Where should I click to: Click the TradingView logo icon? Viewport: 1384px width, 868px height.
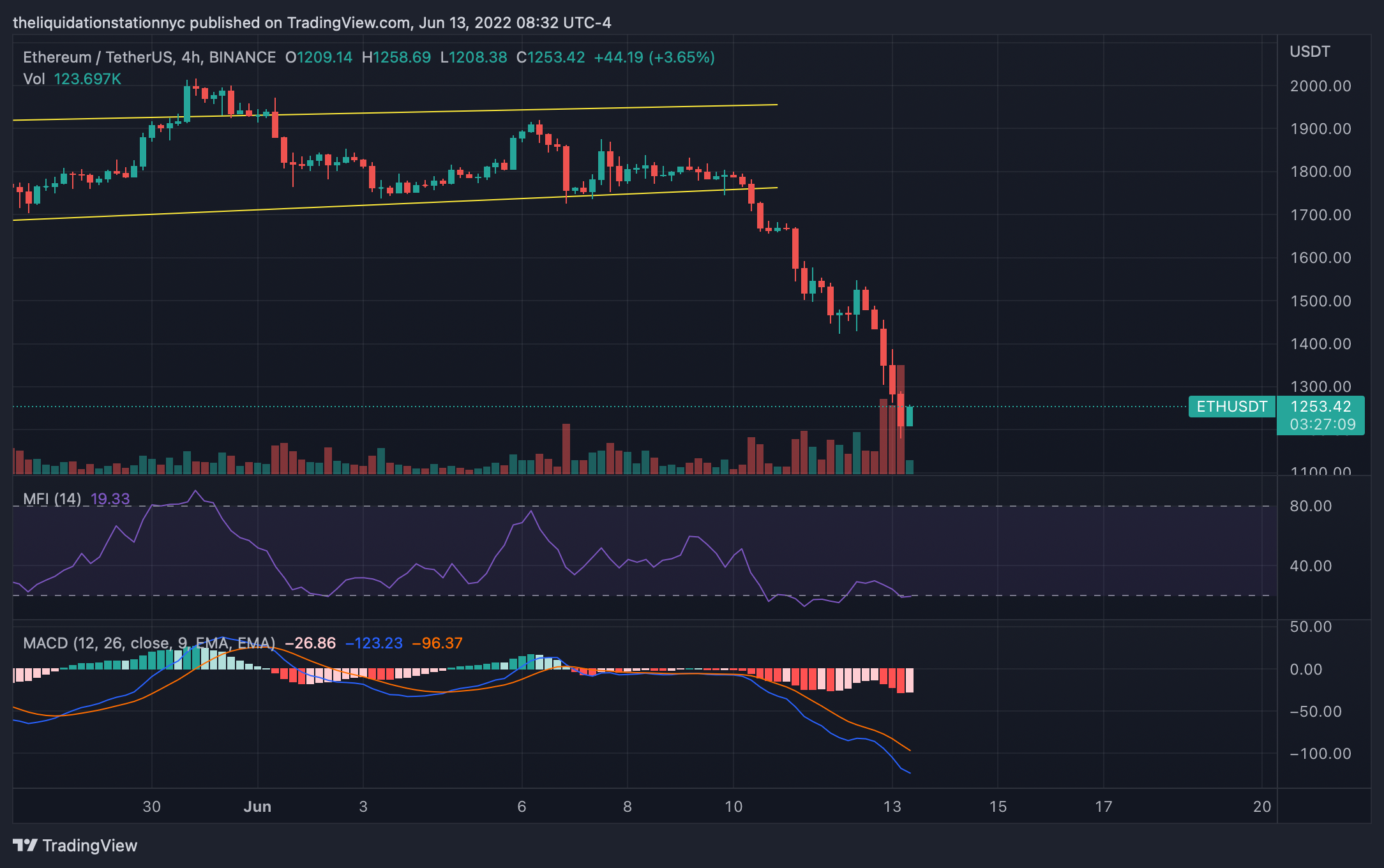click(x=26, y=846)
